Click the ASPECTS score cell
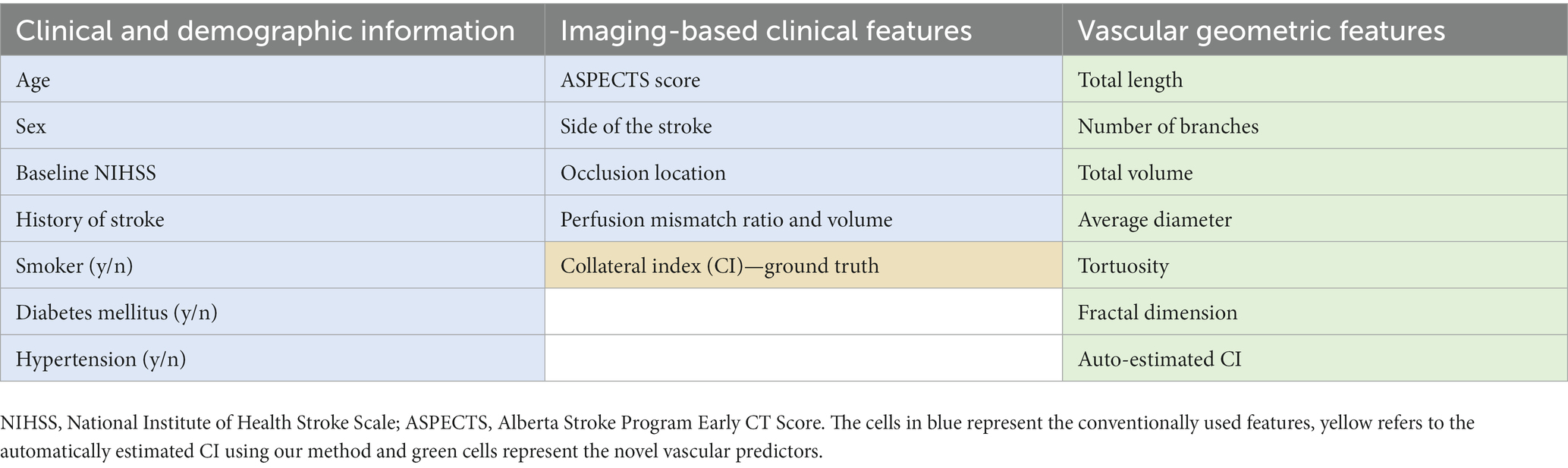This screenshot has width=1568, height=468. point(803,79)
